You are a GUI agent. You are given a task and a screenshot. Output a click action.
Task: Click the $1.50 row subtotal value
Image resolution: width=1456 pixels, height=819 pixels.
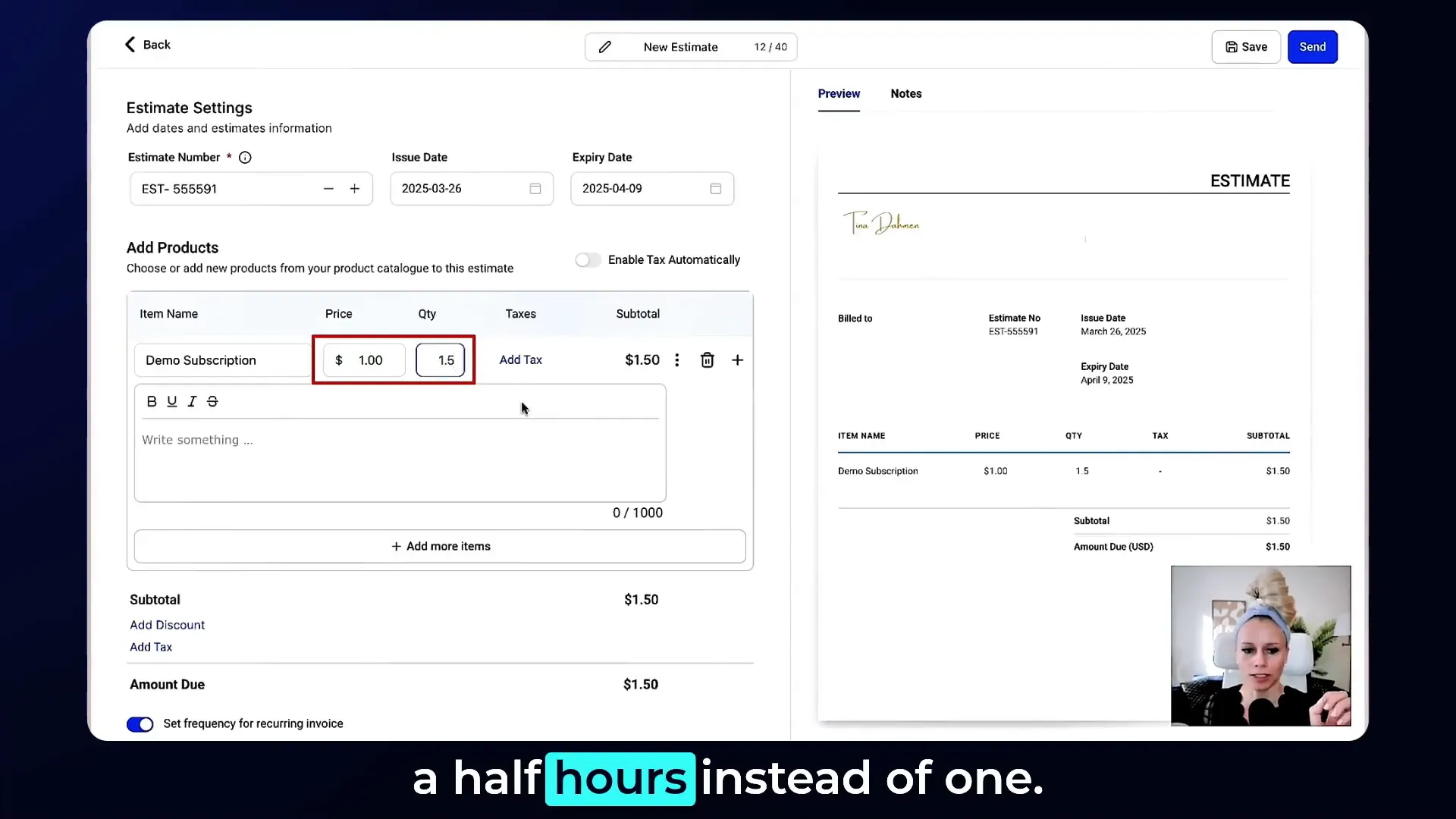click(x=642, y=360)
